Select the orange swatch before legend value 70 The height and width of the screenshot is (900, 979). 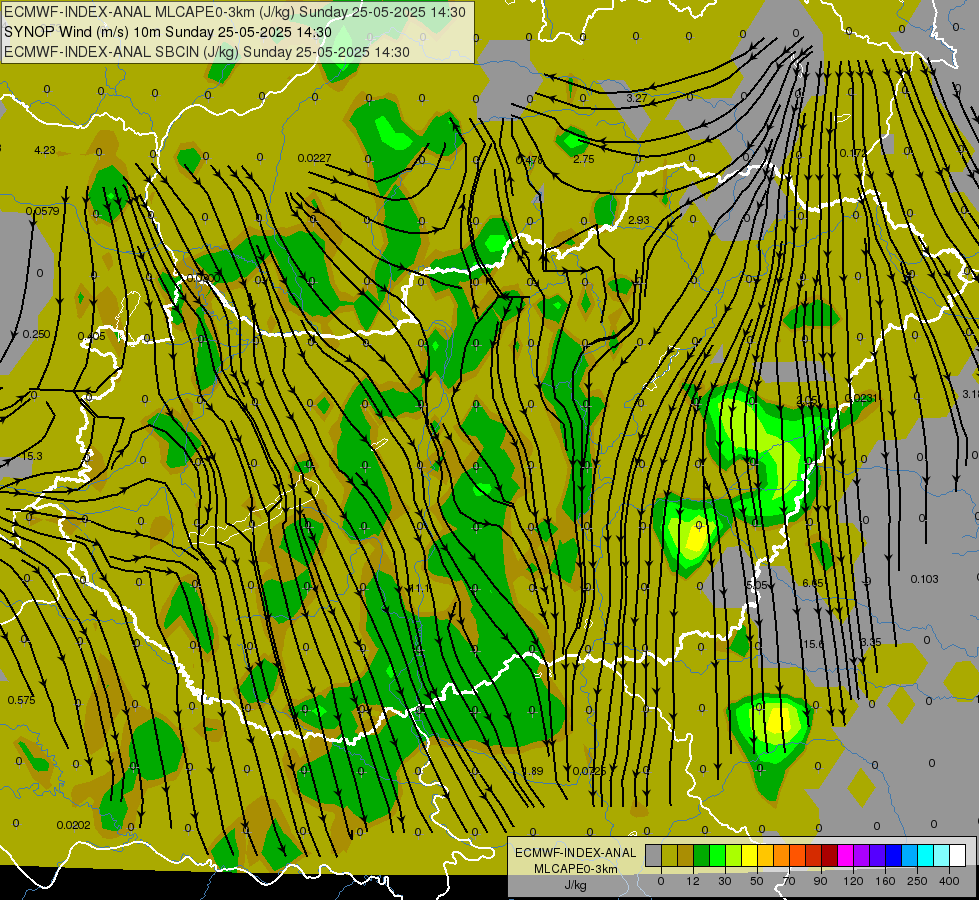point(782,855)
